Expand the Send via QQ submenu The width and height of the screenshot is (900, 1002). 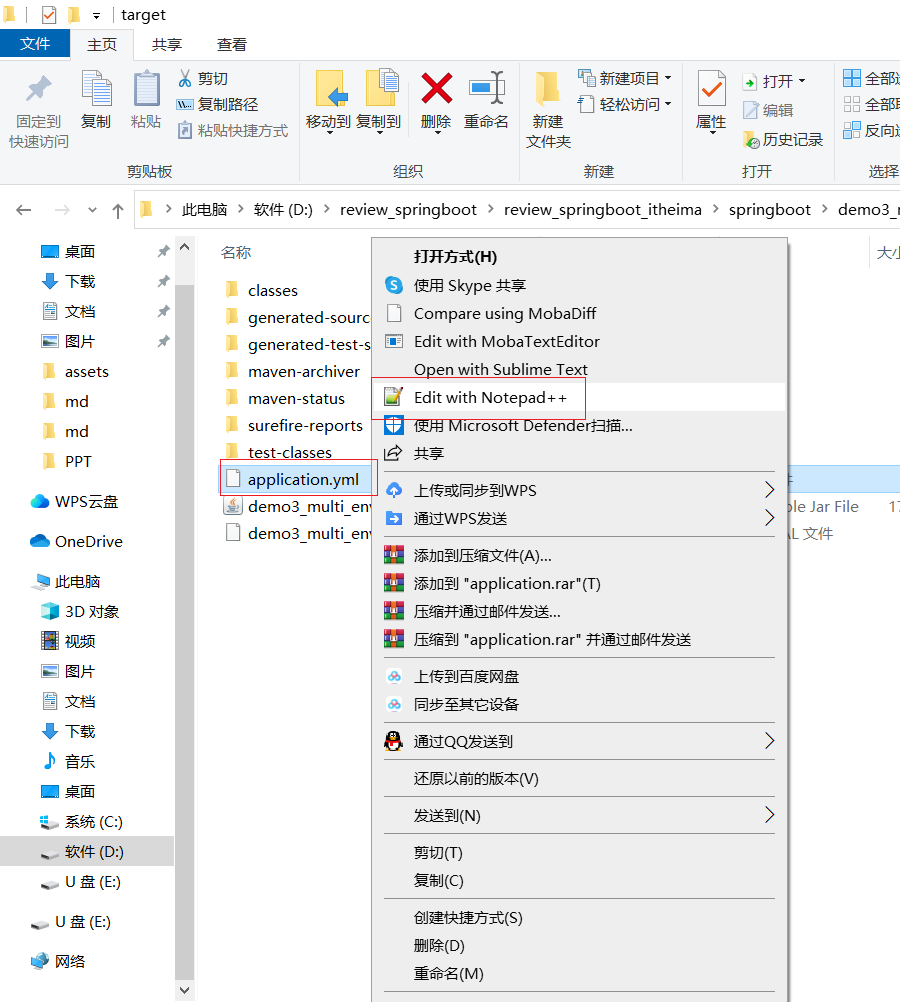coord(769,741)
